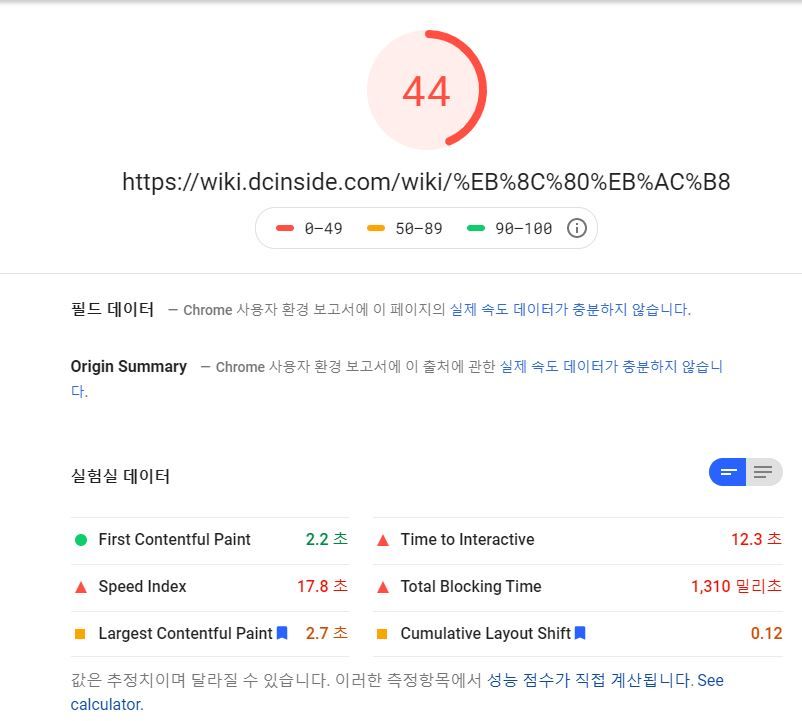The width and height of the screenshot is (802, 721).
Task: Click the analyzed wiki.dcinside.com URL text
Action: pos(426,182)
